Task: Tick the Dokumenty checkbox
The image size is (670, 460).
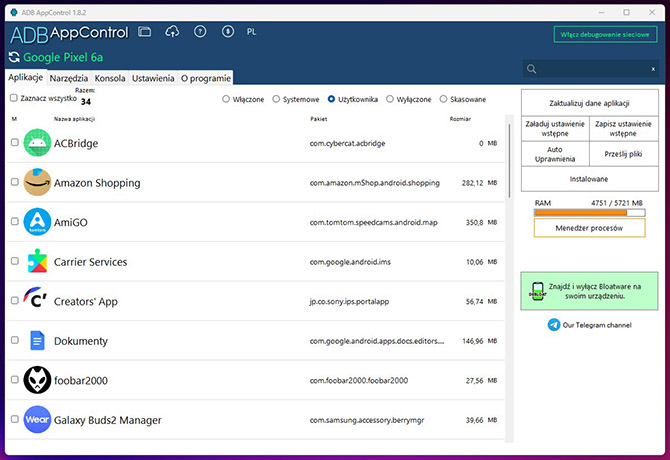Action: coord(15,340)
